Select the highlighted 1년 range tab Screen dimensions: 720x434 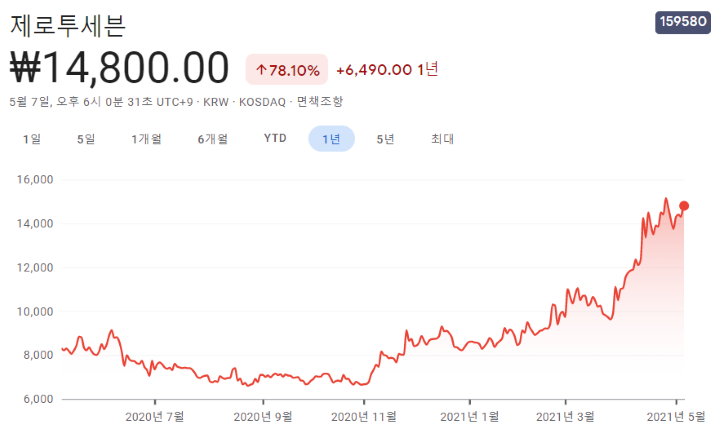tap(332, 139)
